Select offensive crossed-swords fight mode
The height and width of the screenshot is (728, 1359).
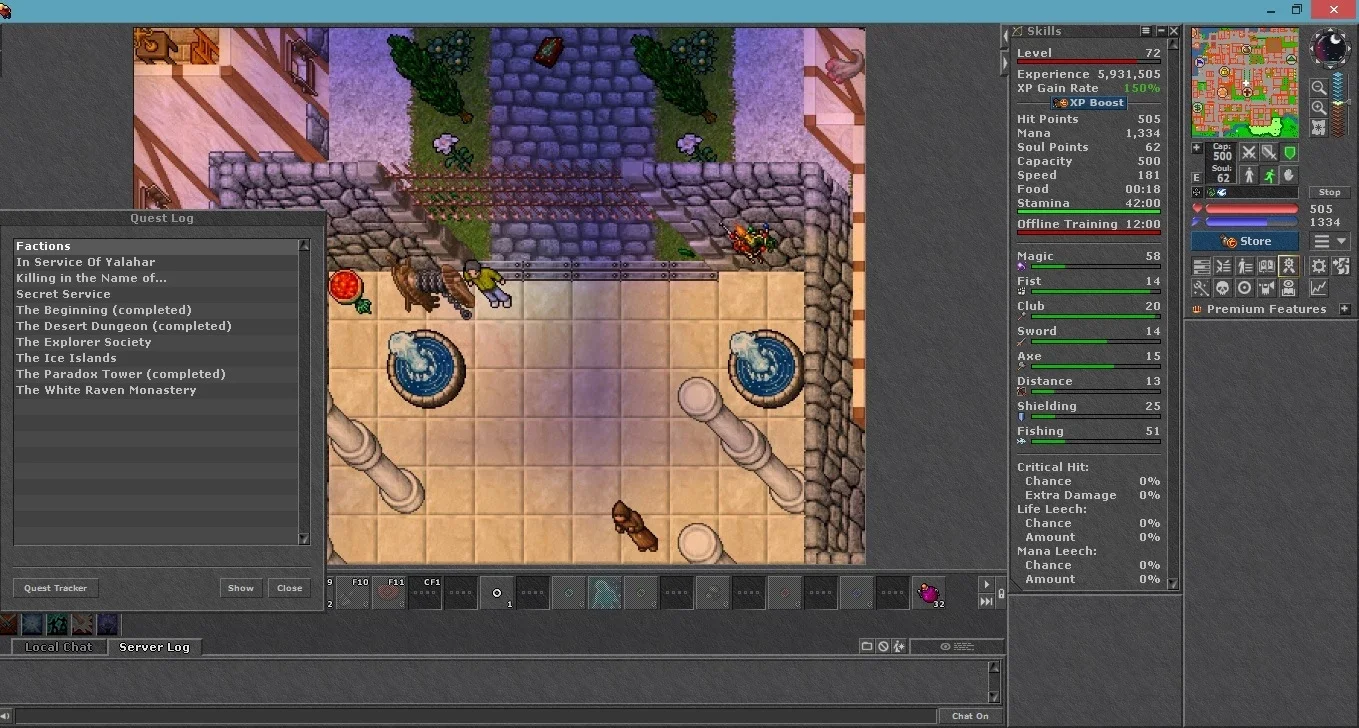click(x=1249, y=153)
